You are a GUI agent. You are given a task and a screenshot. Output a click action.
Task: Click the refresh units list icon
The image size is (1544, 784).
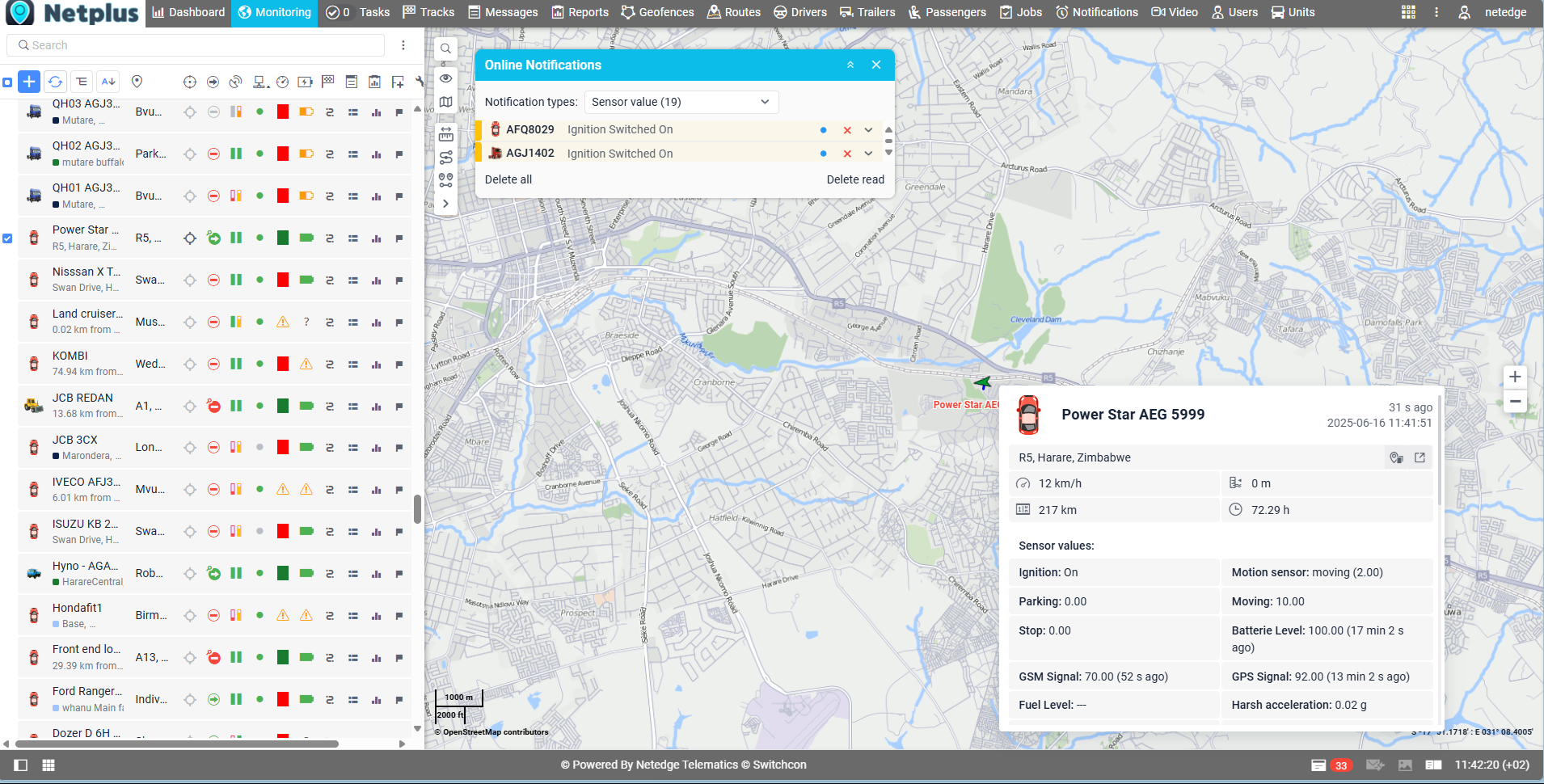(55, 82)
